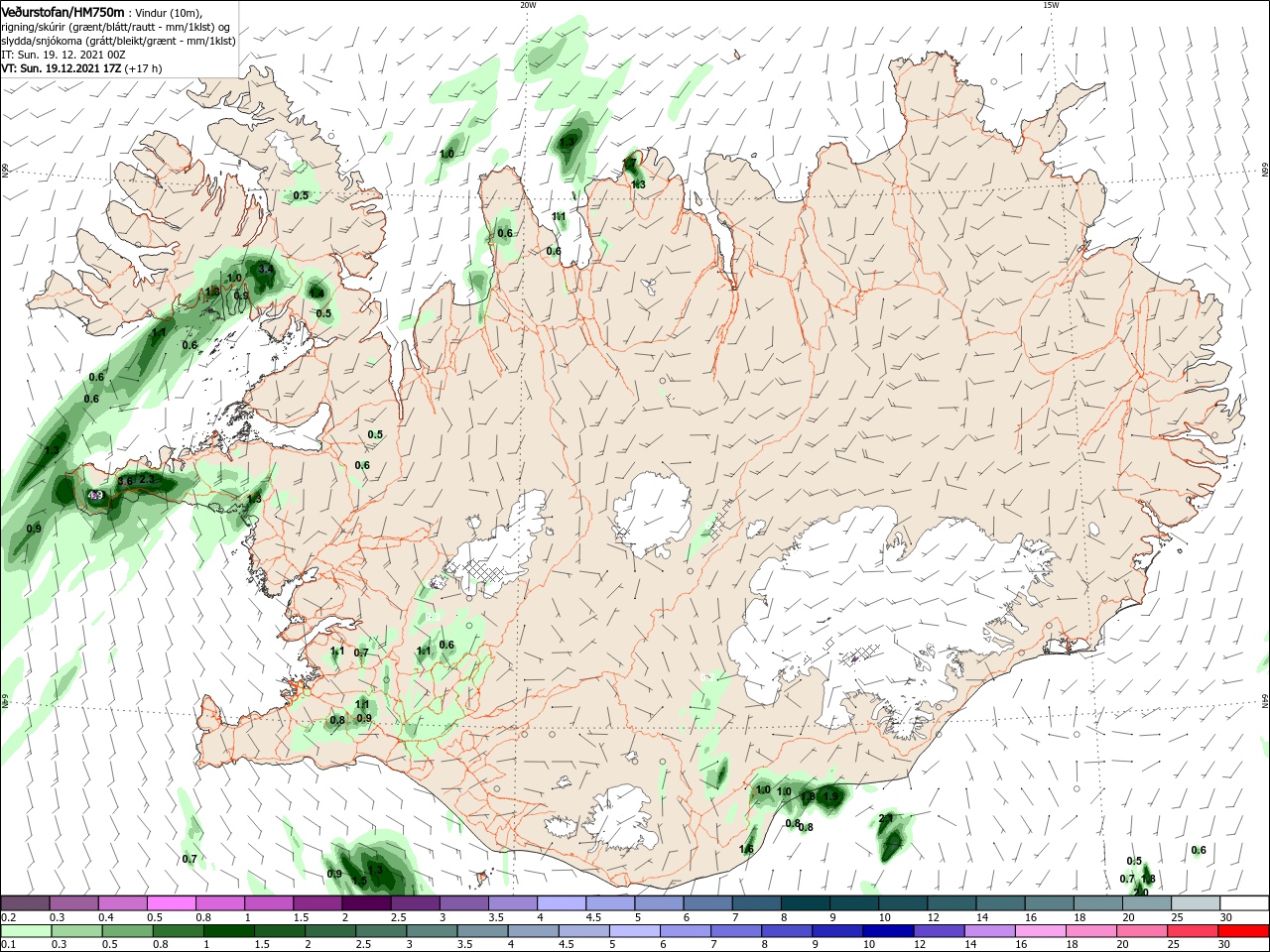Click the 4.9 precipitation value on the map
The width and height of the screenshot is (1270, 952).
click(95, 495)
